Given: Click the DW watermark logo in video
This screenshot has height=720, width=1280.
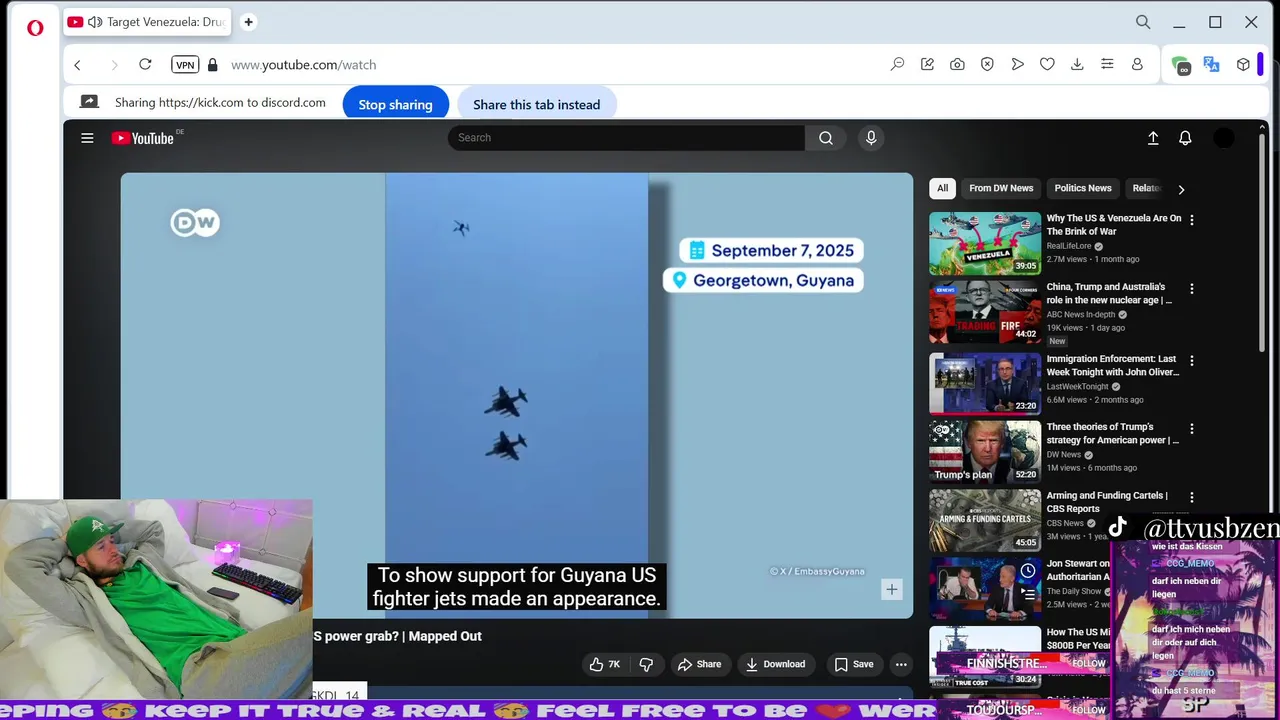Looking at the screenshot, I should tap(195, 222).
